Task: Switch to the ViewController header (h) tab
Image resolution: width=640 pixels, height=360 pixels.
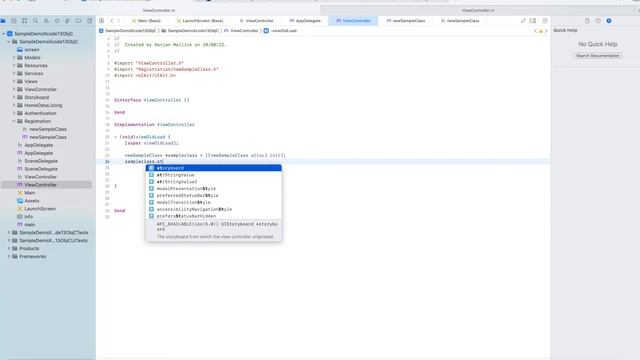Action: (256, 20)
